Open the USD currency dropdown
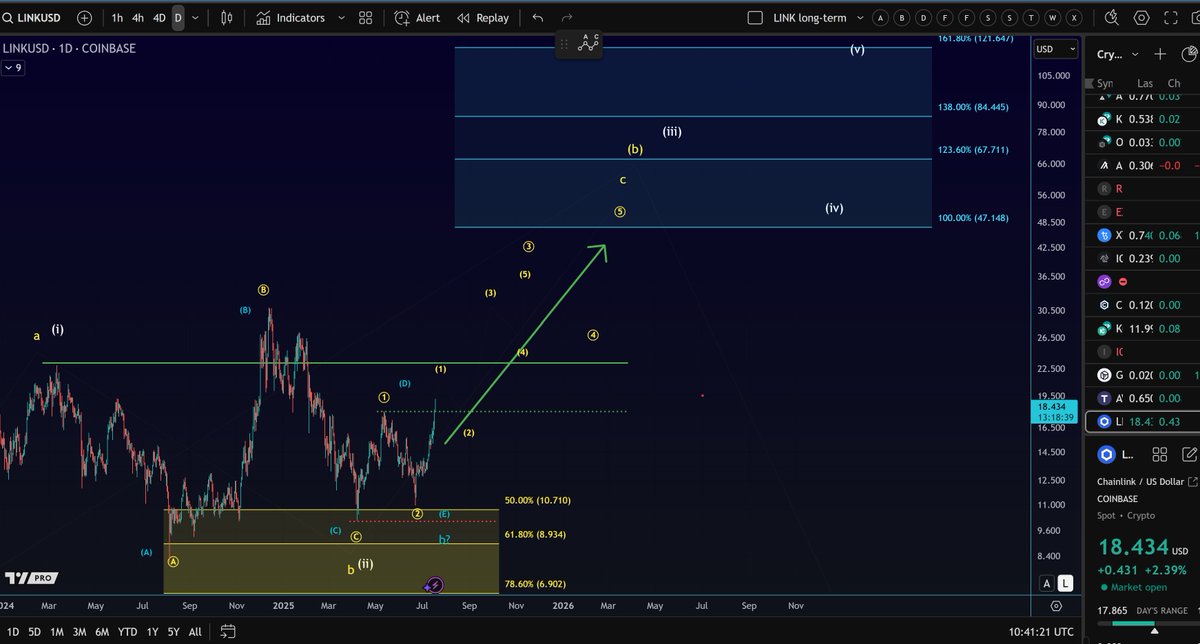The image size is (1200, 644). pos(1056,49)
